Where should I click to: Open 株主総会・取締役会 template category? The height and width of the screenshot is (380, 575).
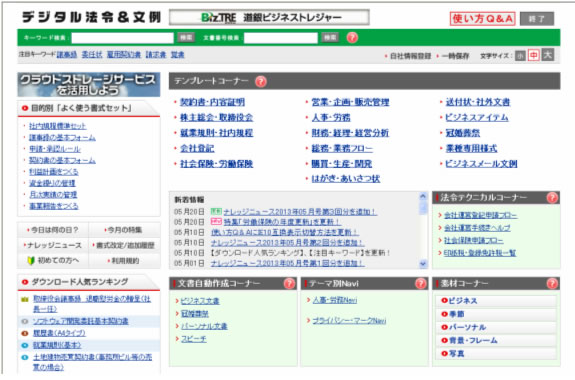point(216,117)
